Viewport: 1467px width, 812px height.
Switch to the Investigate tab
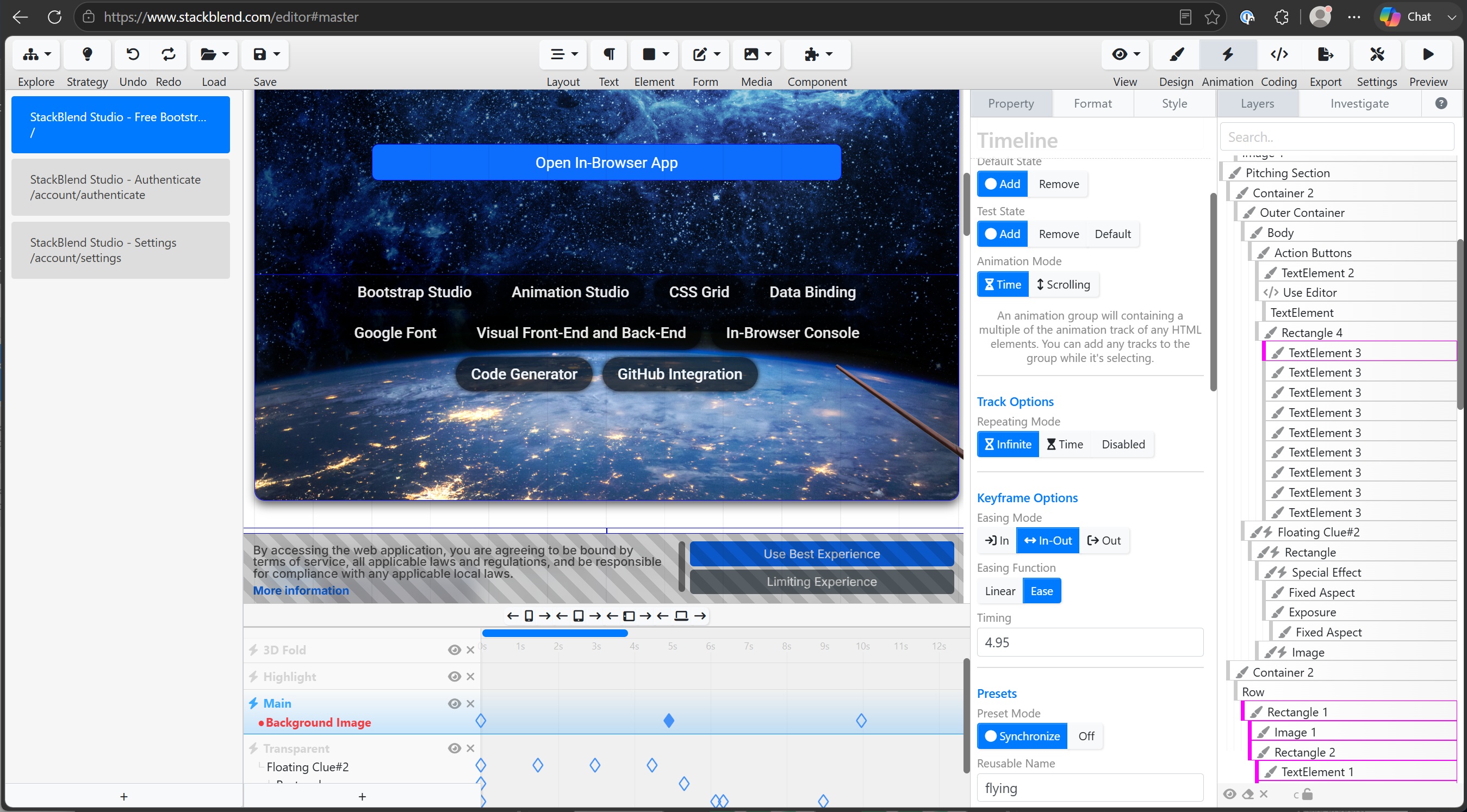(x=1360, y=104)
